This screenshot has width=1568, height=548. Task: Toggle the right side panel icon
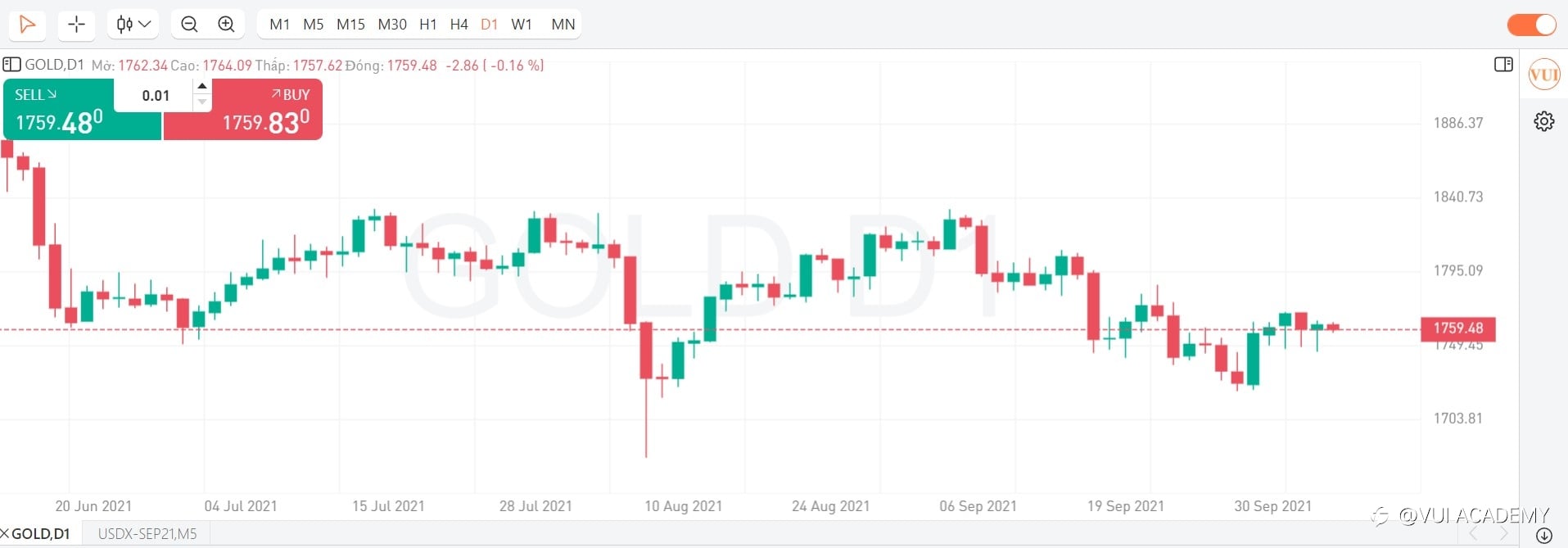tap(1503, 65)
